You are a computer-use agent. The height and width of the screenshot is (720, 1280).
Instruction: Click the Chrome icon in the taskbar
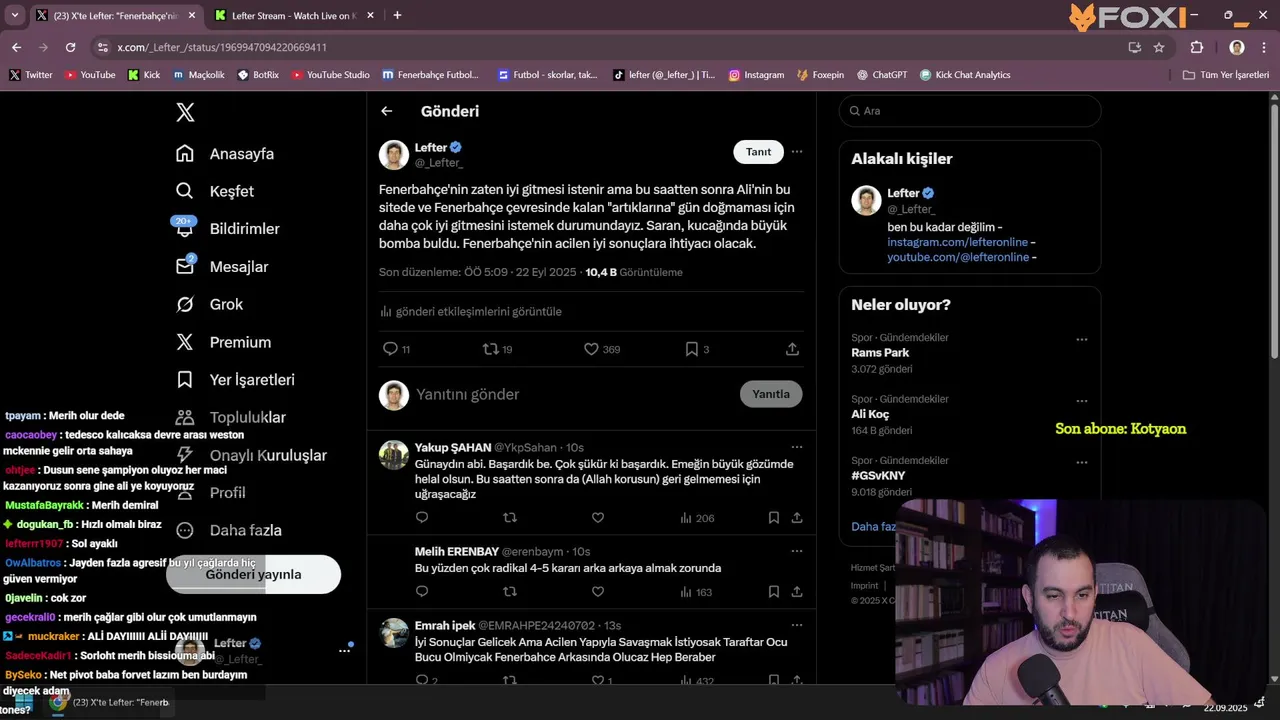[58, 702]
